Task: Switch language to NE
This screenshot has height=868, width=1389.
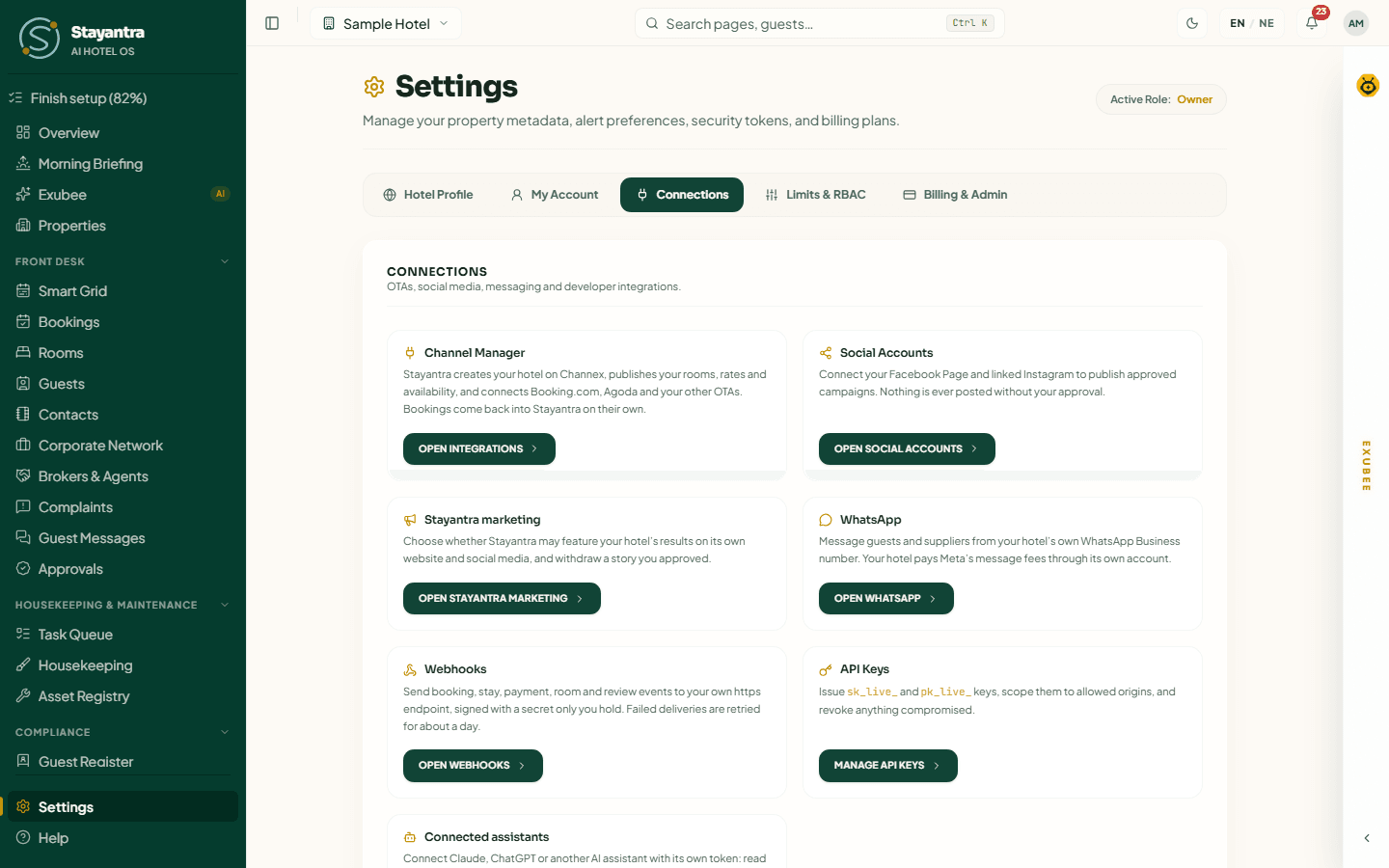Action: pyautogui.click(x=1266, y=23)
